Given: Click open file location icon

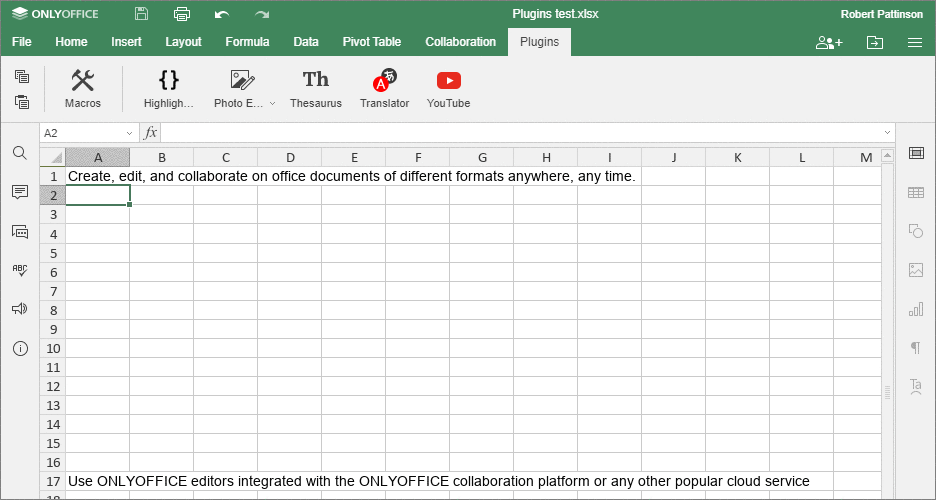Looking at the screenshot, I should (875, 42).
